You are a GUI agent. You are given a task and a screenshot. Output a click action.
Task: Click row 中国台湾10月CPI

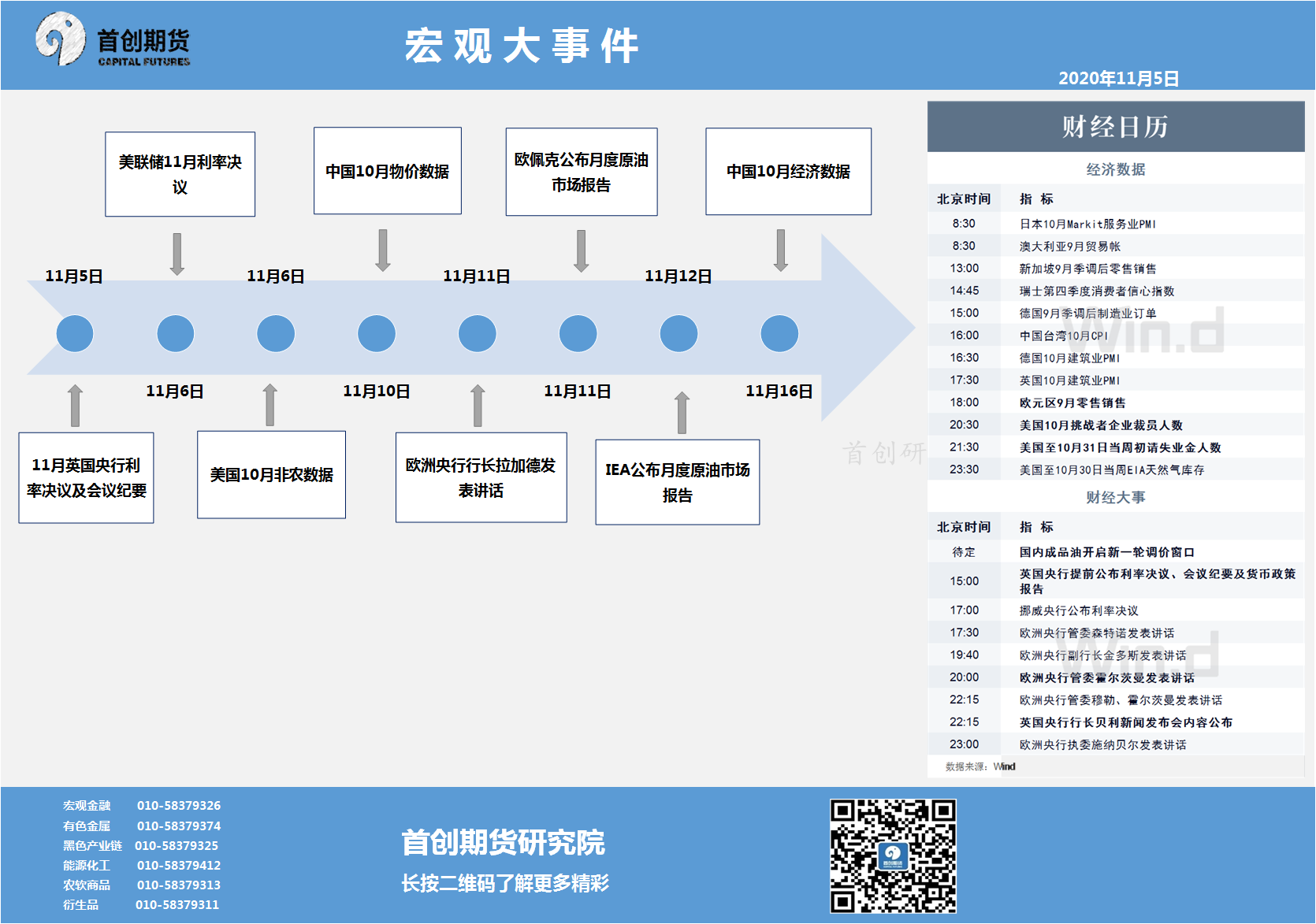(1116, 336)
